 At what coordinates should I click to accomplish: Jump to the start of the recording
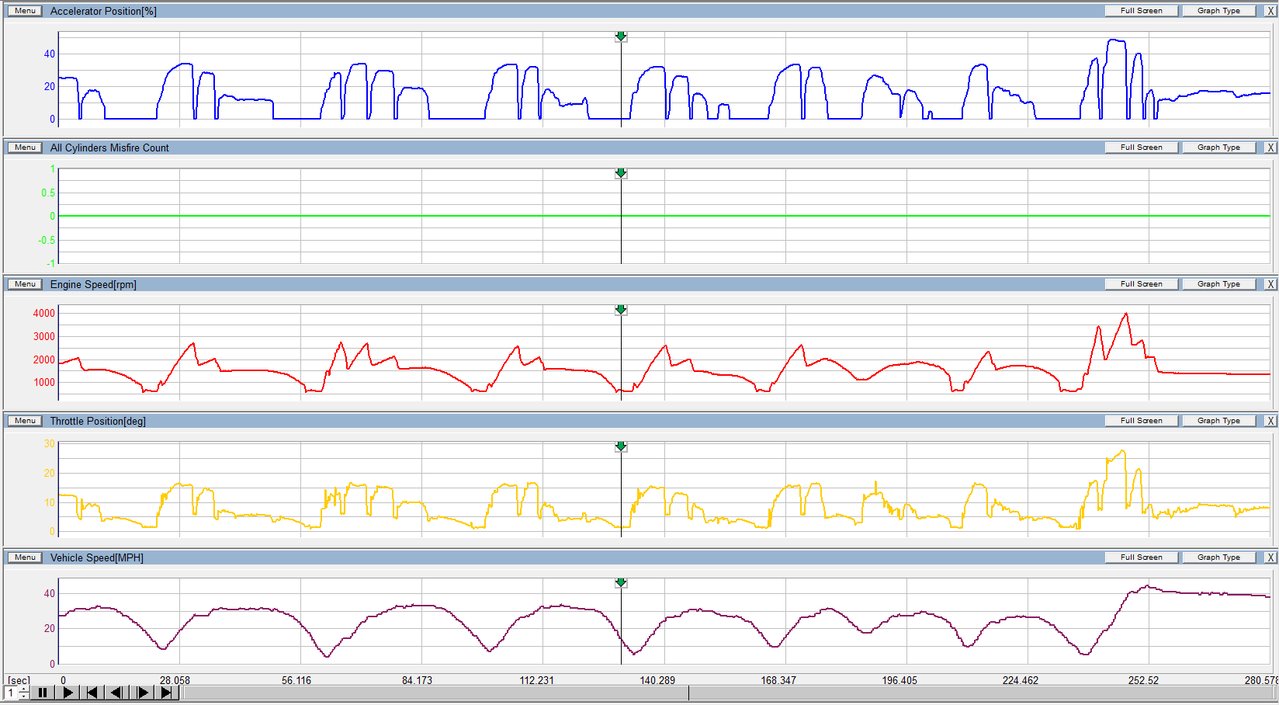point(92,692)
